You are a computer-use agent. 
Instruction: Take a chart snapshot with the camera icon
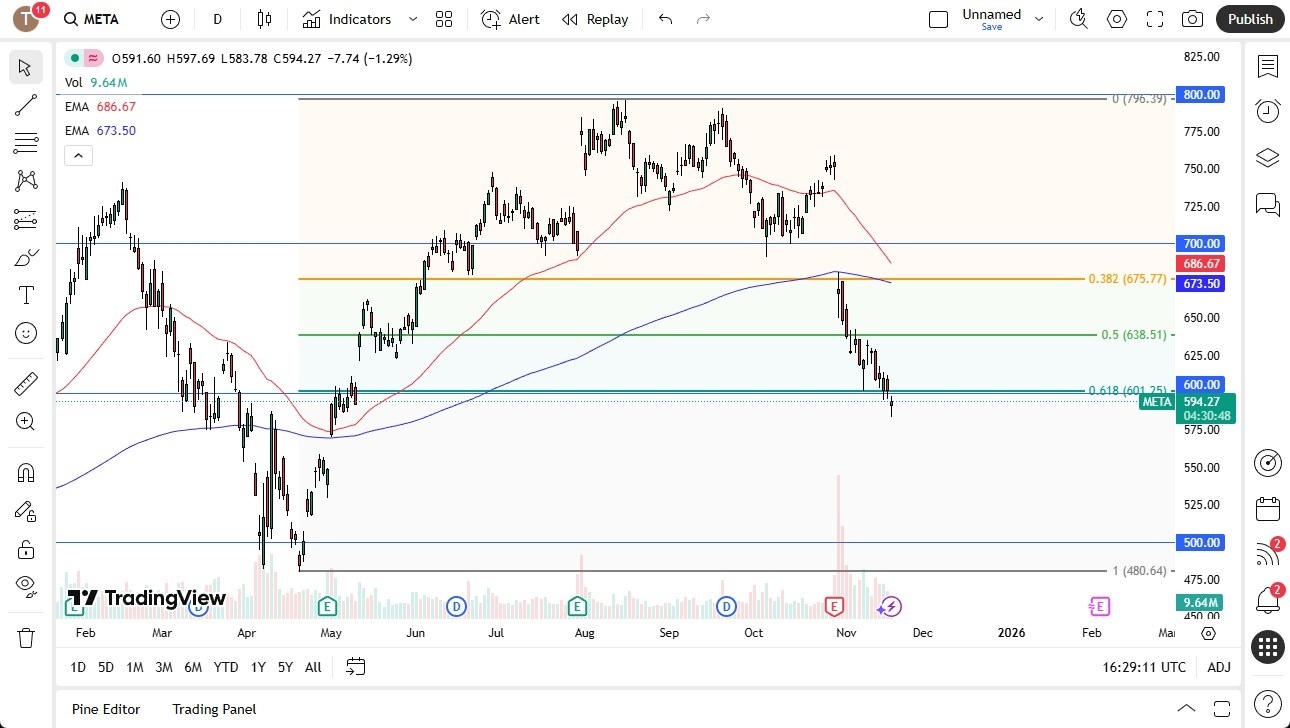point(1192,18)
